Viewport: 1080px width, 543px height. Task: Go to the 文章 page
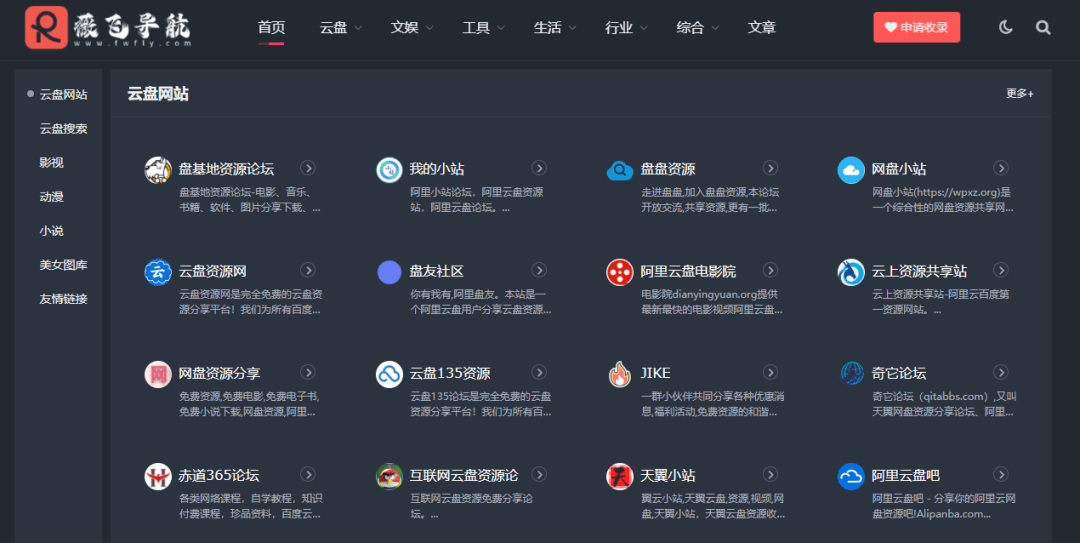click(762, 28)
